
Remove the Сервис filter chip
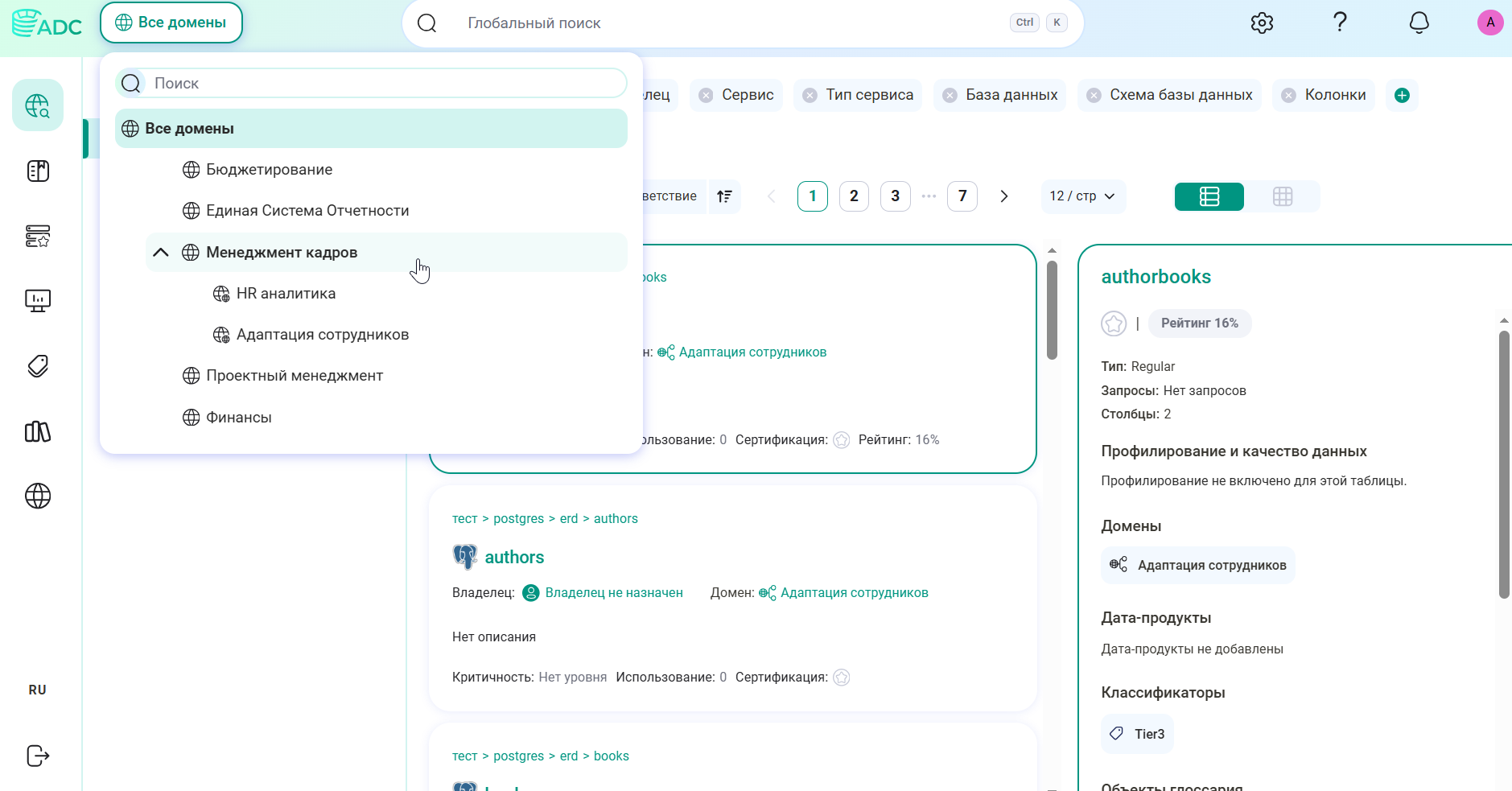tap(706, 95)
